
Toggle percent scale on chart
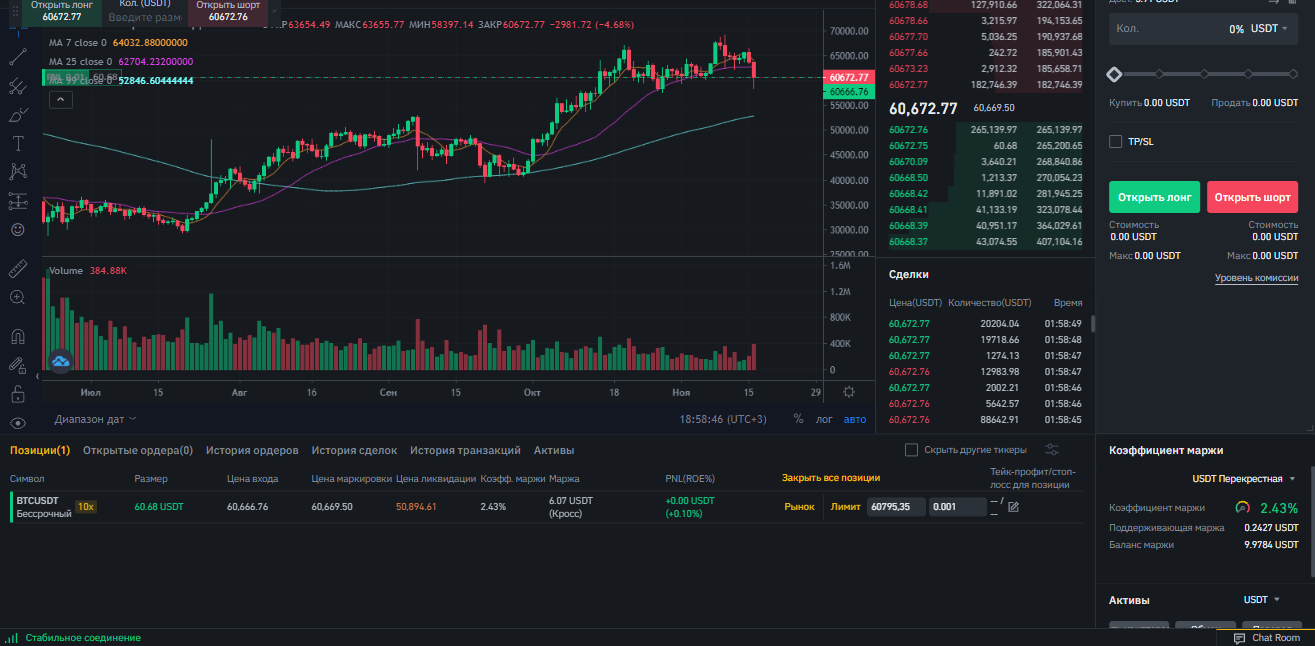(x=798, y=419)
